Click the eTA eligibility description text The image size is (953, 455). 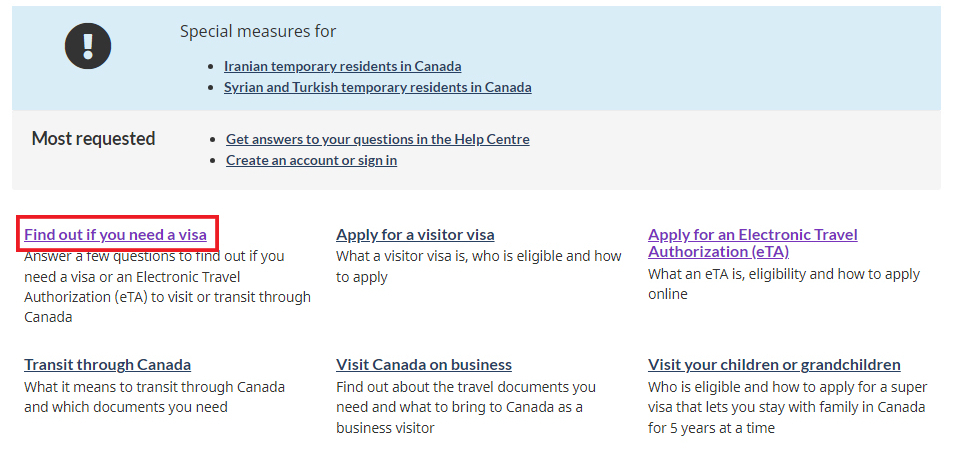pyautogui.click(x=783, y=284)
